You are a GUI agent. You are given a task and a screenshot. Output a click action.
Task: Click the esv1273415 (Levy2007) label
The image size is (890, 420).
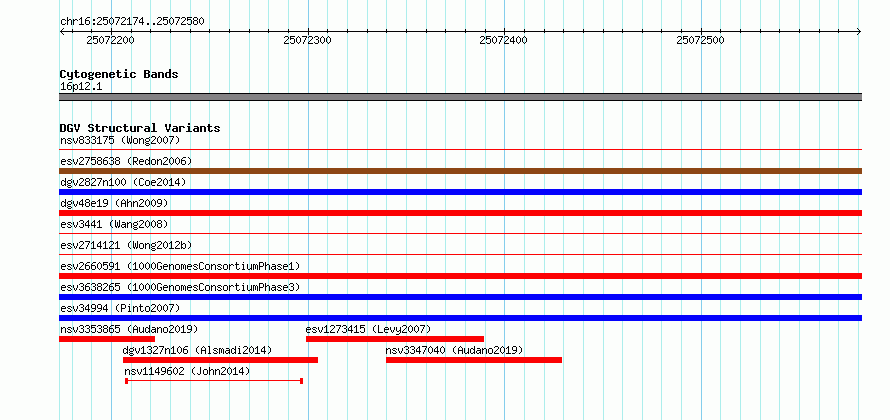(x=368, y=329)
